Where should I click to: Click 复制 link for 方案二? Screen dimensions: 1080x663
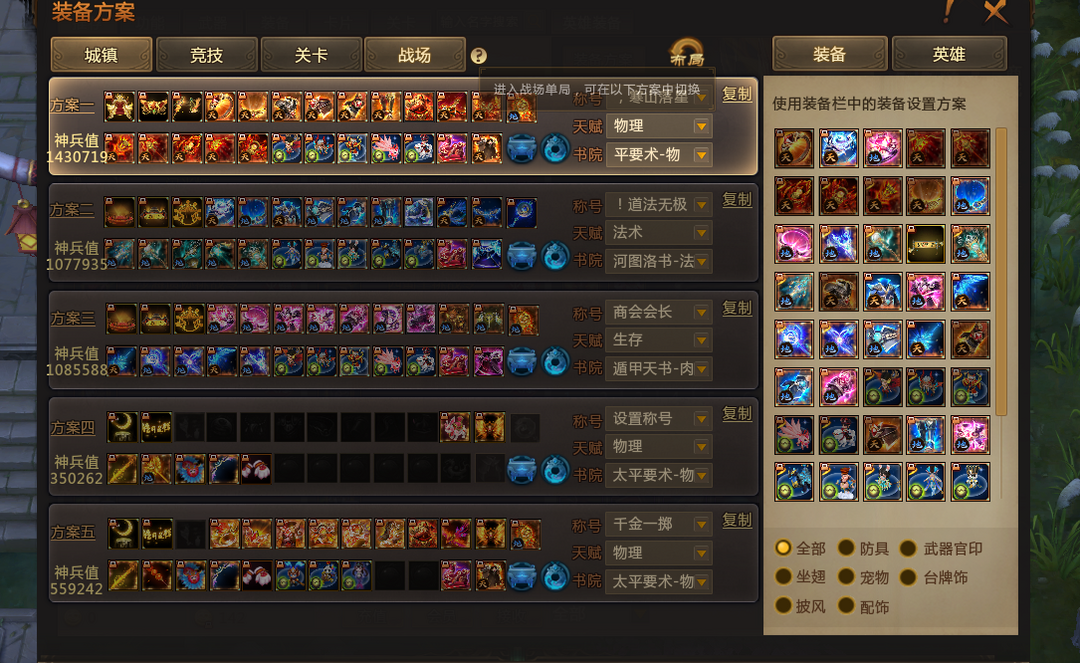click(x=737, y=200)
